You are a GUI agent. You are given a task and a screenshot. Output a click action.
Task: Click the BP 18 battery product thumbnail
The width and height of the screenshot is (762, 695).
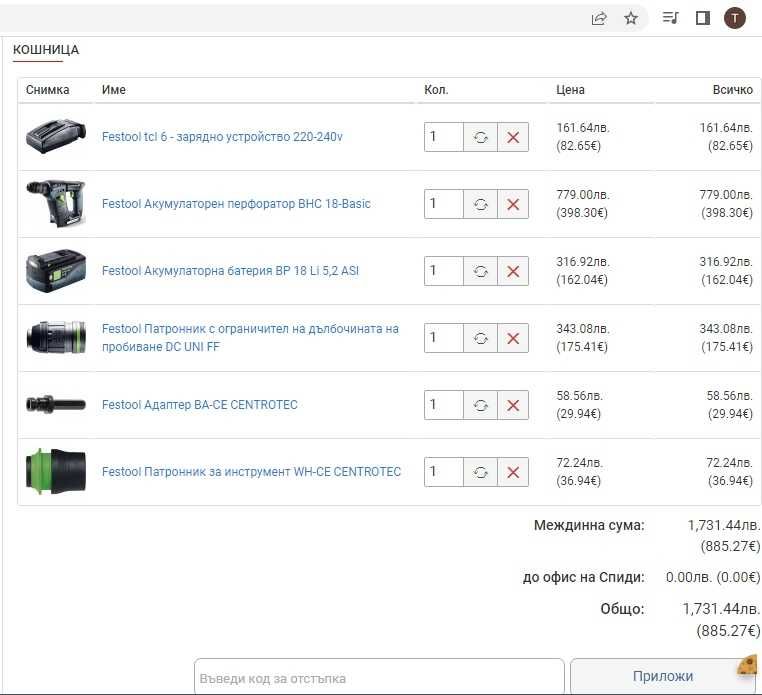(56, 271)
